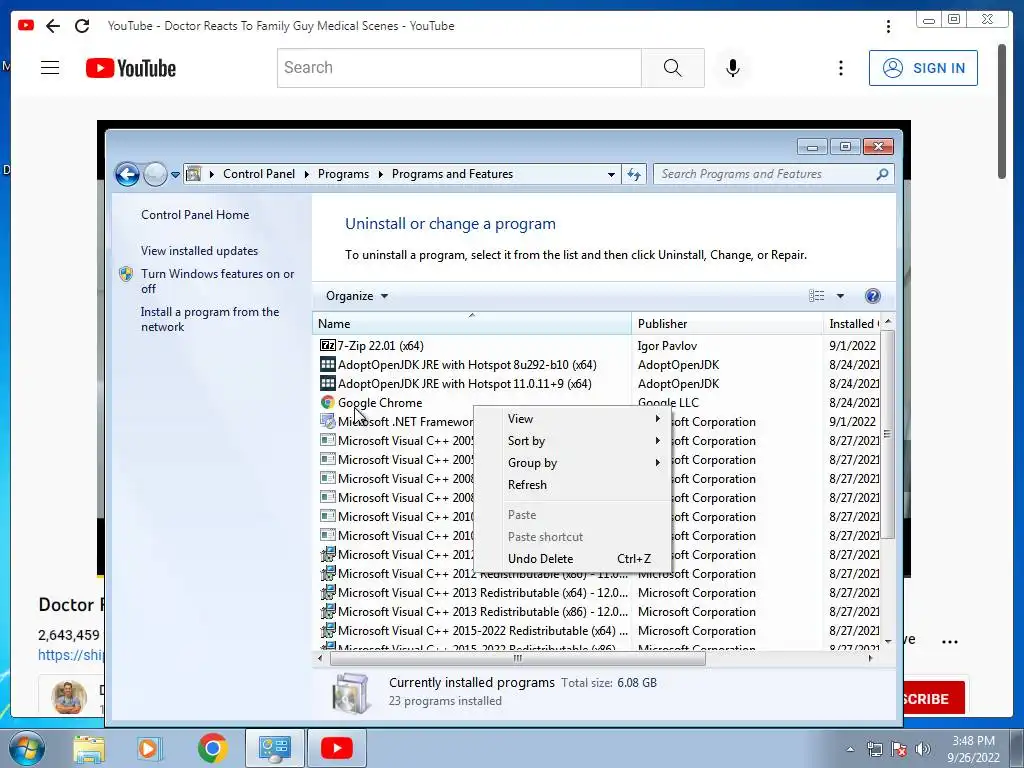Focus the YouTube Search field
This screenshot has height=768, width=1024.
[459, 68]
